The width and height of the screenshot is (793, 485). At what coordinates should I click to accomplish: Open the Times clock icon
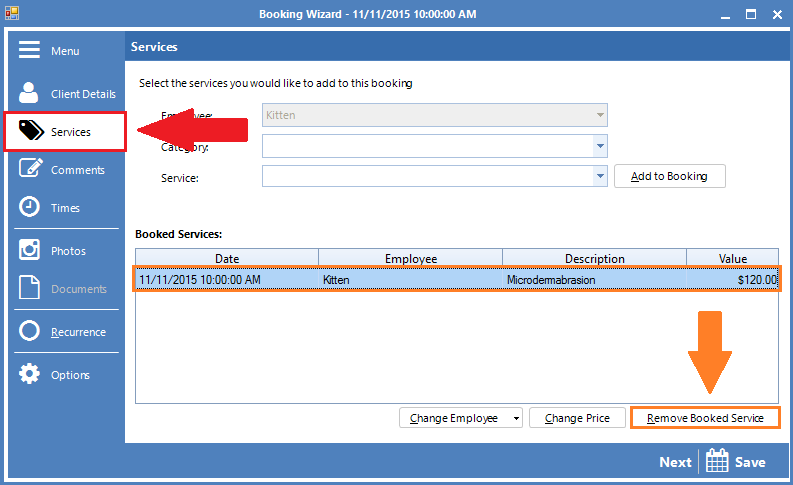coord(30,208)
